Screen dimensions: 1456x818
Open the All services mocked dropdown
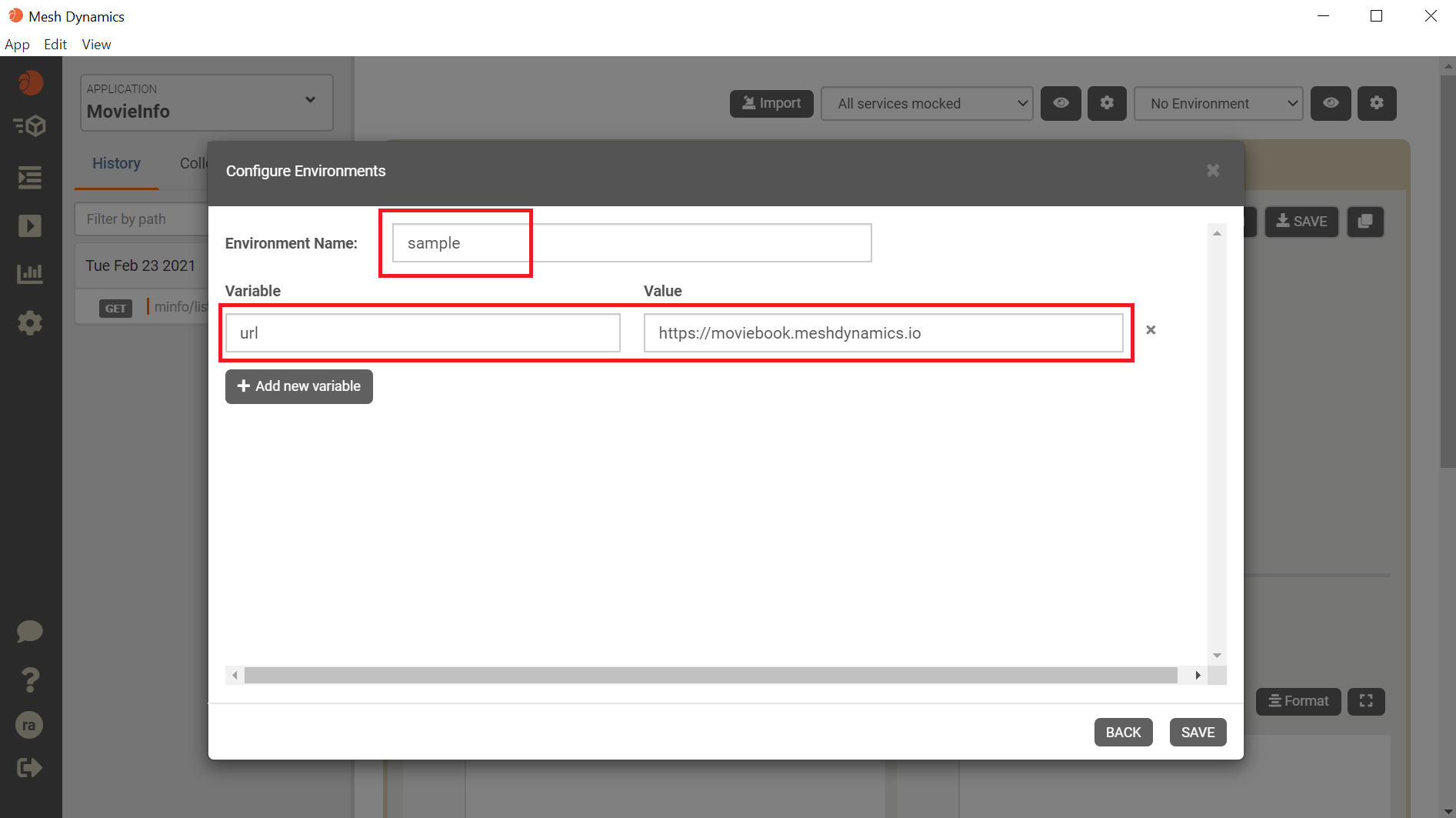click(927, 103)
